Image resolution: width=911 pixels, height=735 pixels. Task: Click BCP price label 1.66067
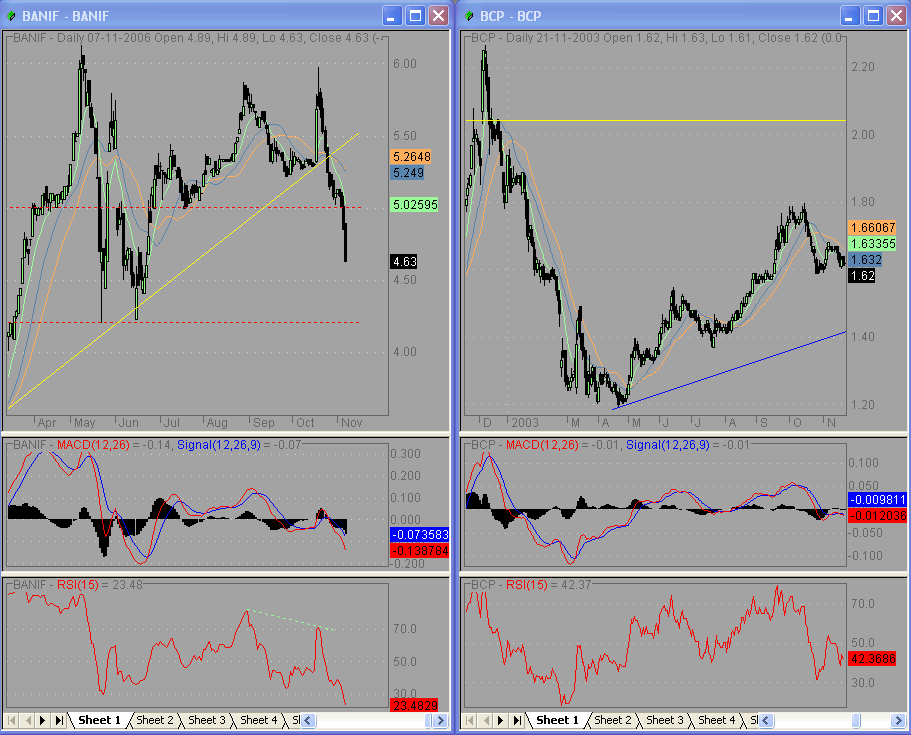[873, 227]
